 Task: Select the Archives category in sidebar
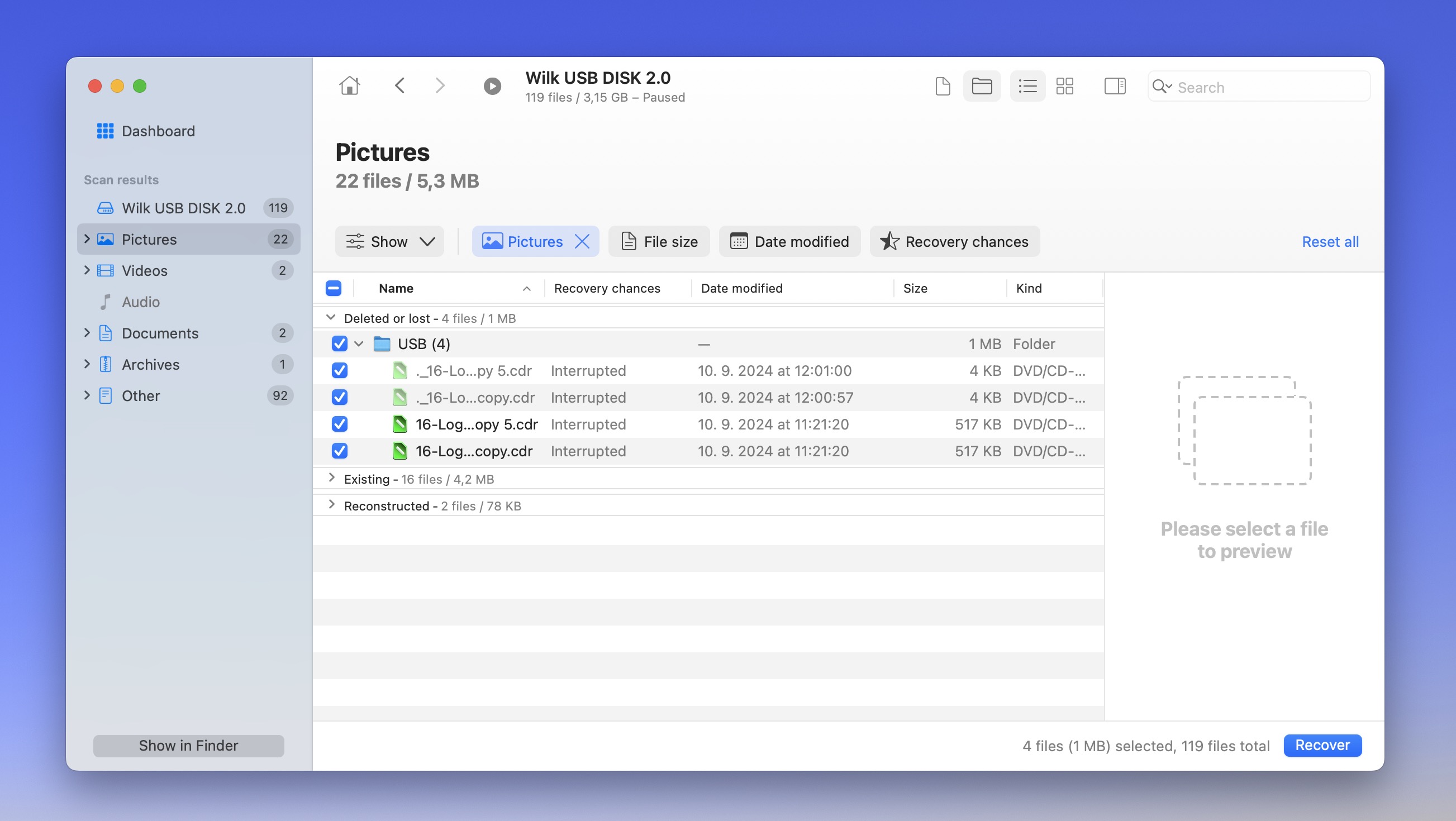[x=189, y=365]
